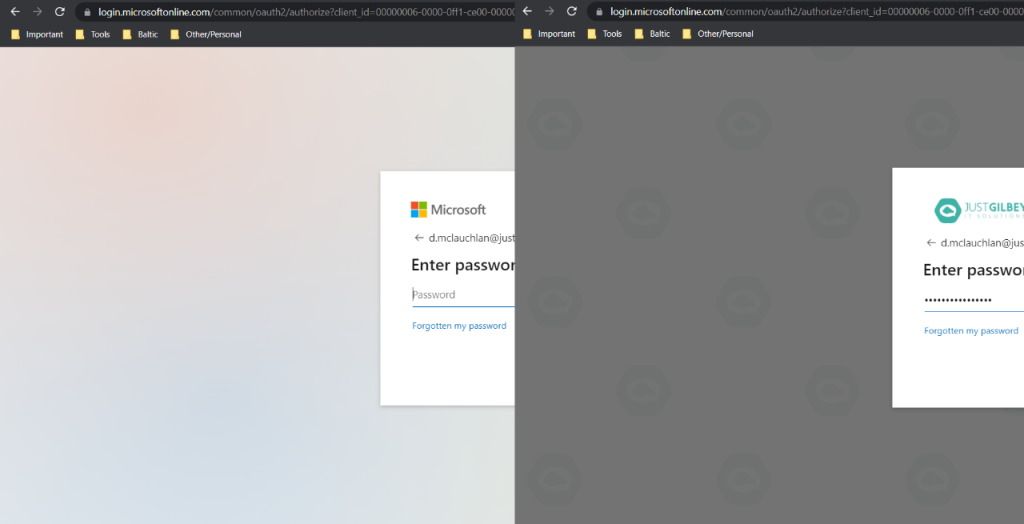The height and width of the screenshot is (524, 1024).
Task: Click the back arrow beside the email on the Microsoft card
Action: coord(419,238)
